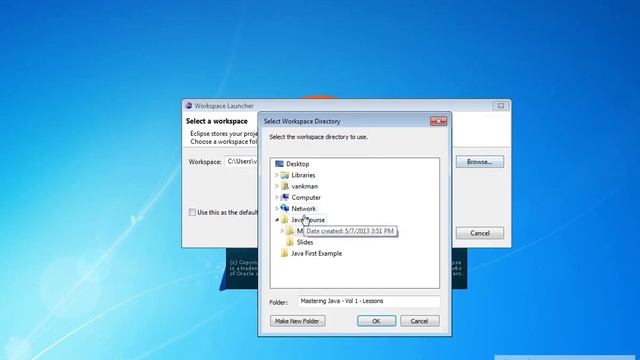Viewport: 640px width, 360px height.
Task: Close the Workspace Launcher window
Action: [501, 106]
